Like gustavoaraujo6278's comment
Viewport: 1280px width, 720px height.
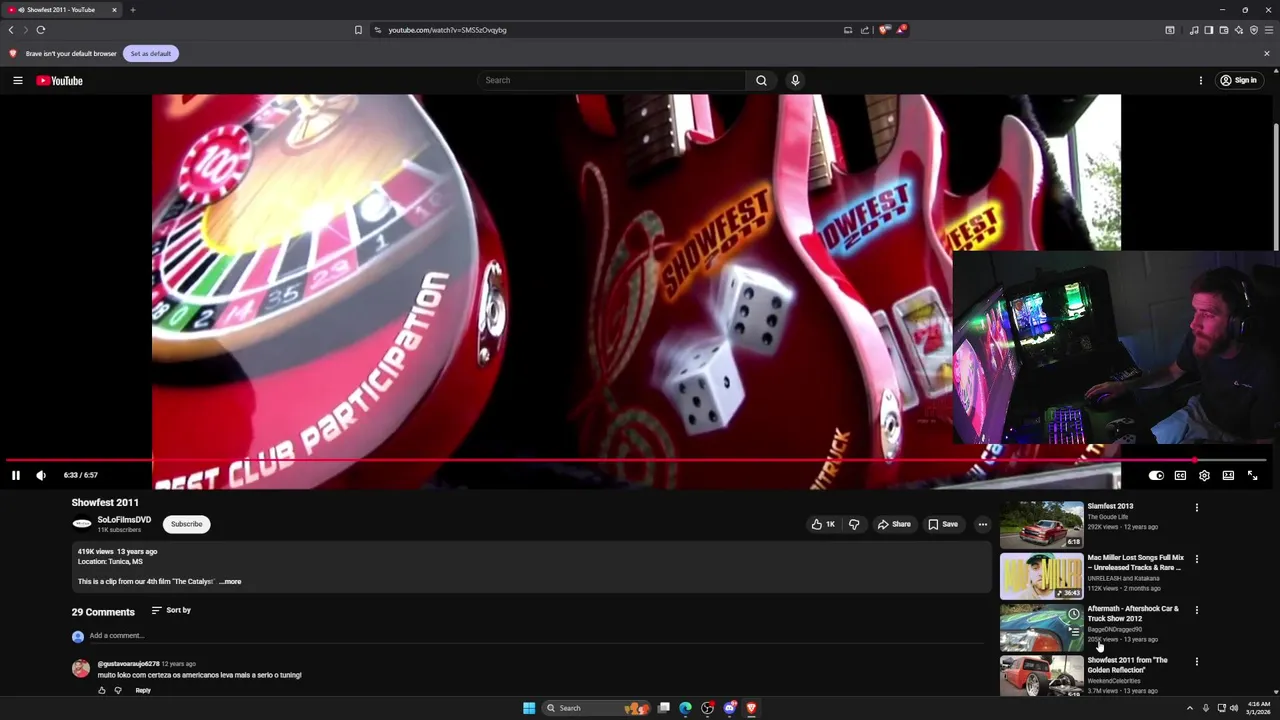[x=101, y=690]
